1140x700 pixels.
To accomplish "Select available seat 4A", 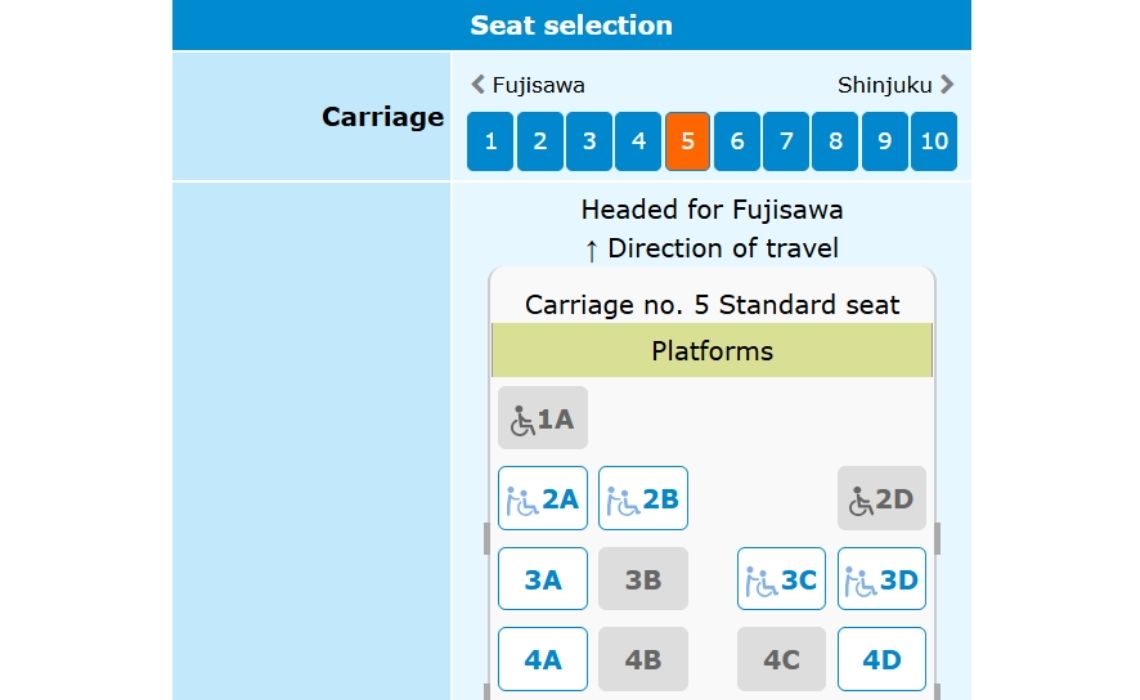I will [542, 658].
